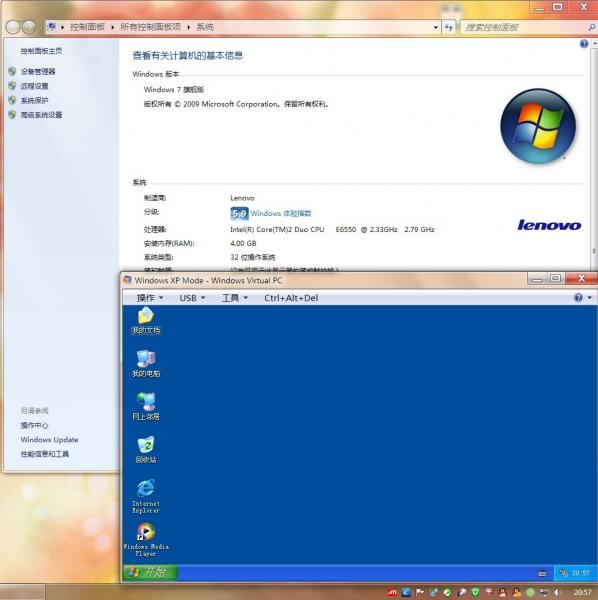Select the Windows Media Player desktop shortcut
The height and width of the screenshot is (600, 598).
(x=146, y=540)
